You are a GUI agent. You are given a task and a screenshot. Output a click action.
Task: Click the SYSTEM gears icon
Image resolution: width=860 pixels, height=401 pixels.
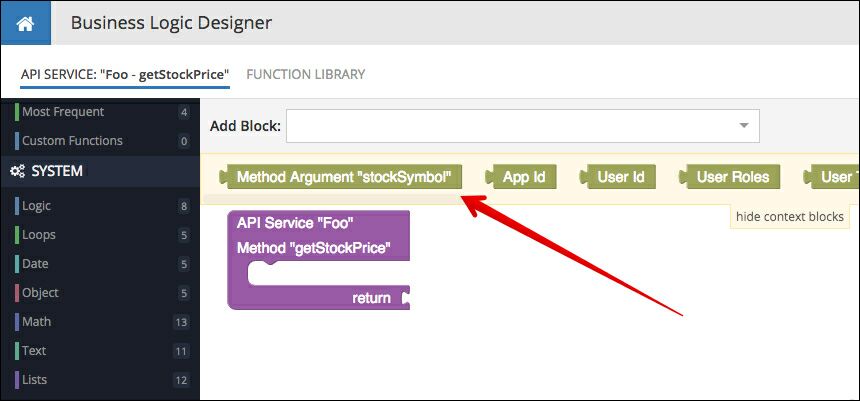18,172
